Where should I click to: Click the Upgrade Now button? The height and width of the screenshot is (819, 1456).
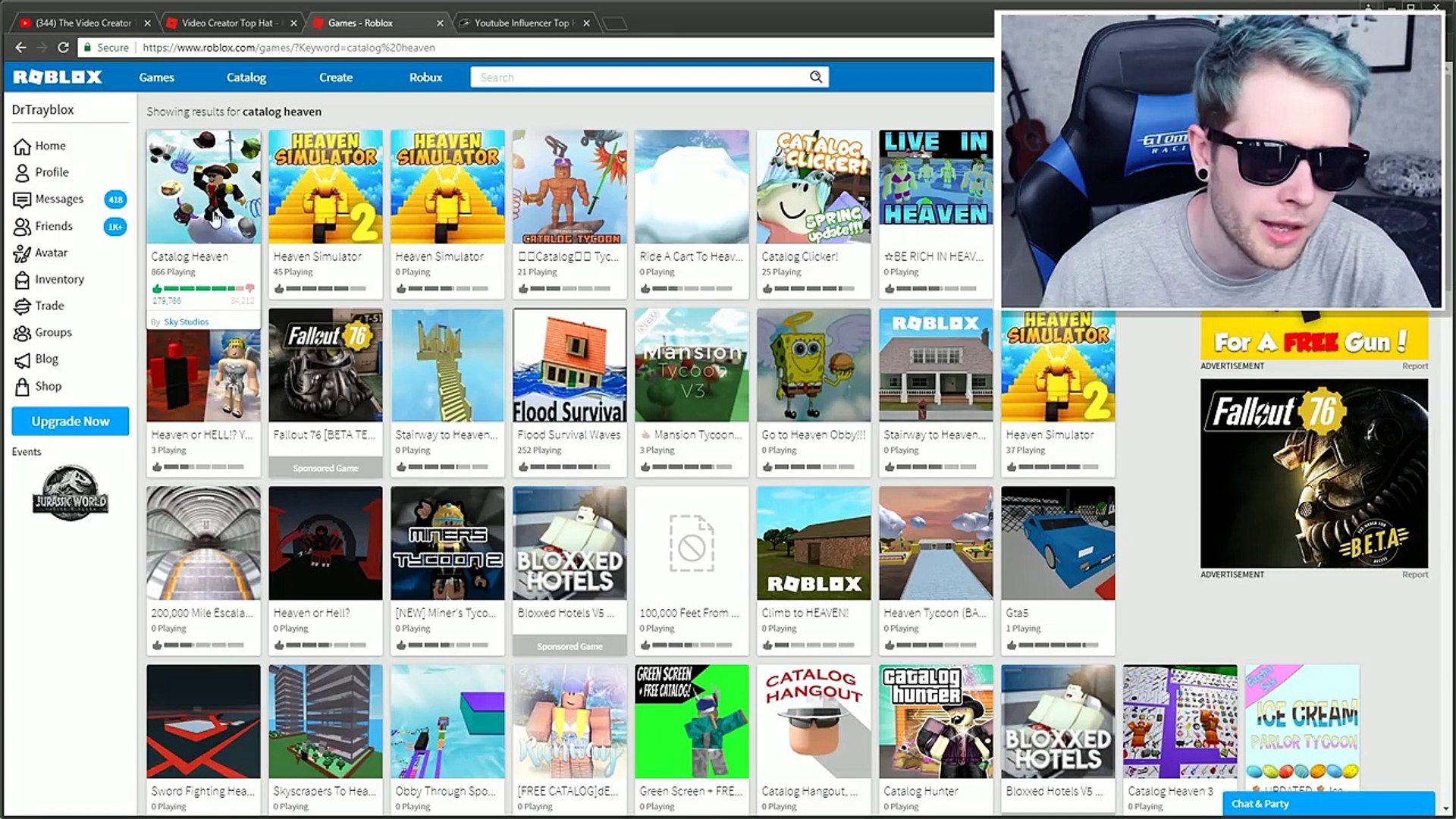[71, 422]
